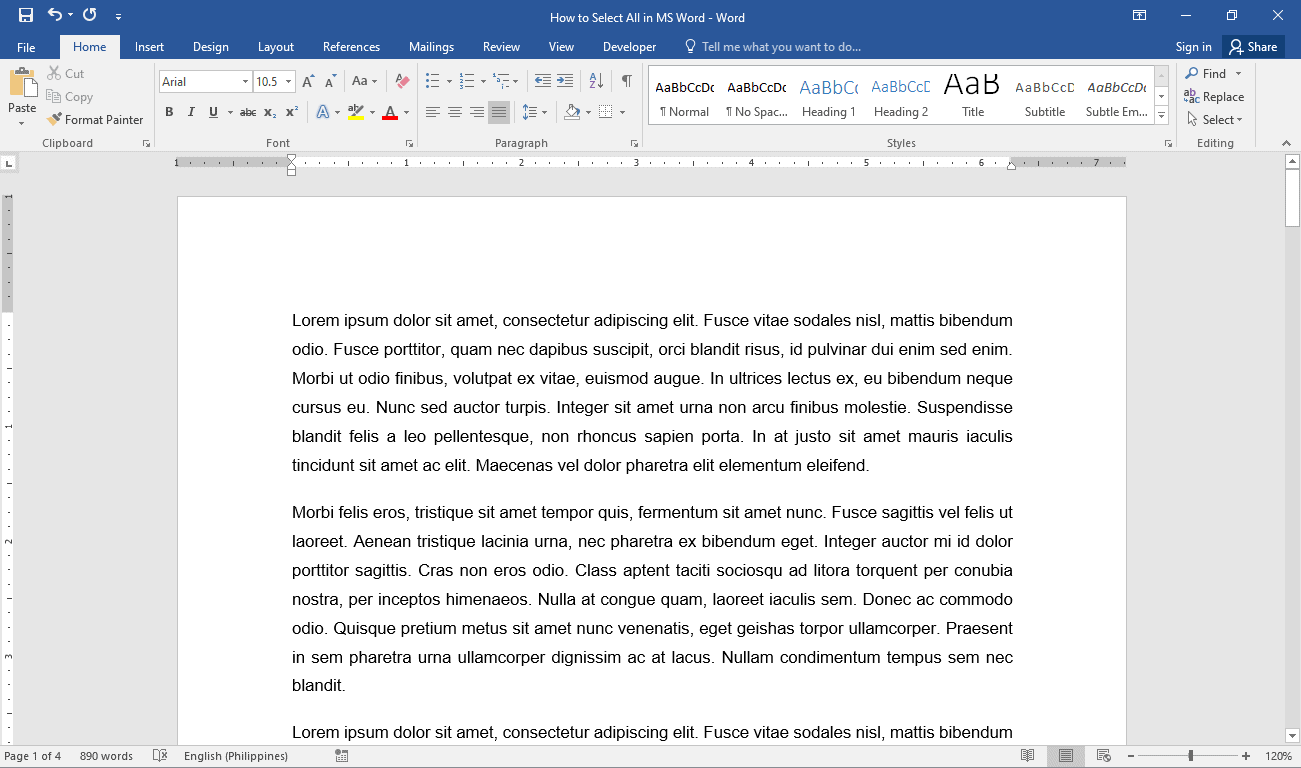This screenshot has width=1301, height=768.
Task: Click the Format Painter tool
Action: pos(95,119)
